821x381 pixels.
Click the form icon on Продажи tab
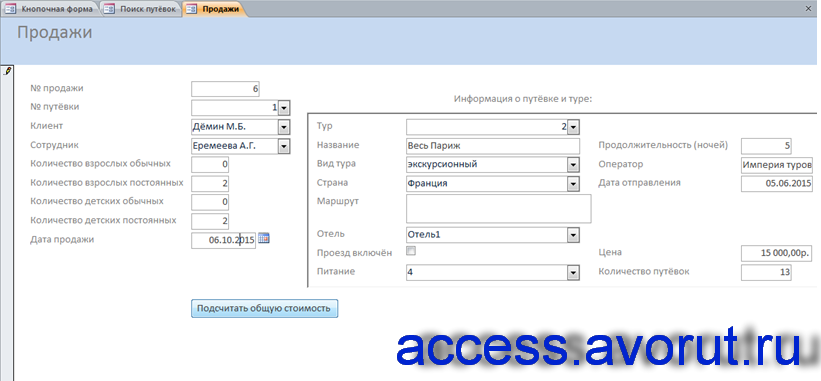click(192, 9)
